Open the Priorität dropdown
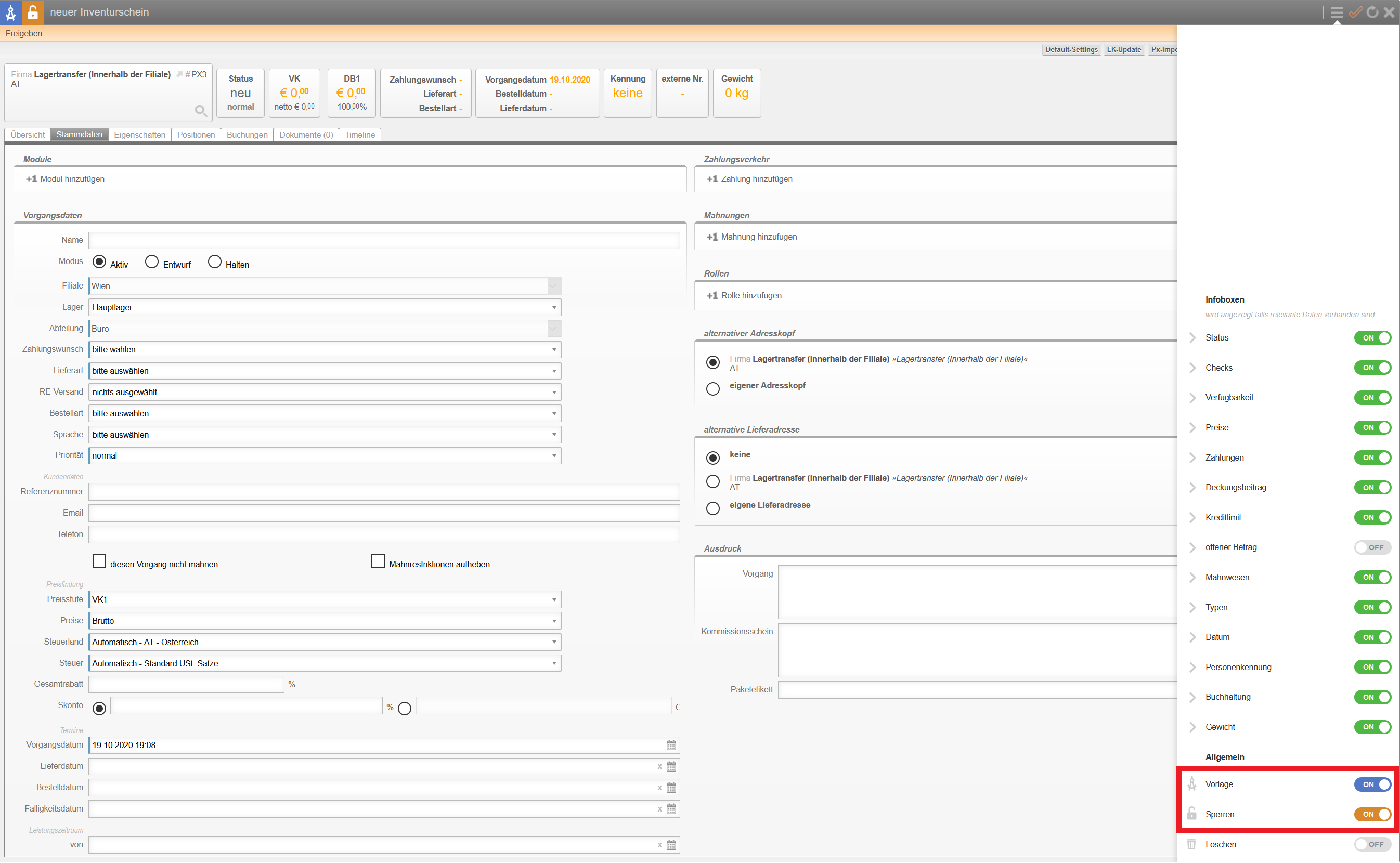1400x863 pixels. tap(325, 455)
